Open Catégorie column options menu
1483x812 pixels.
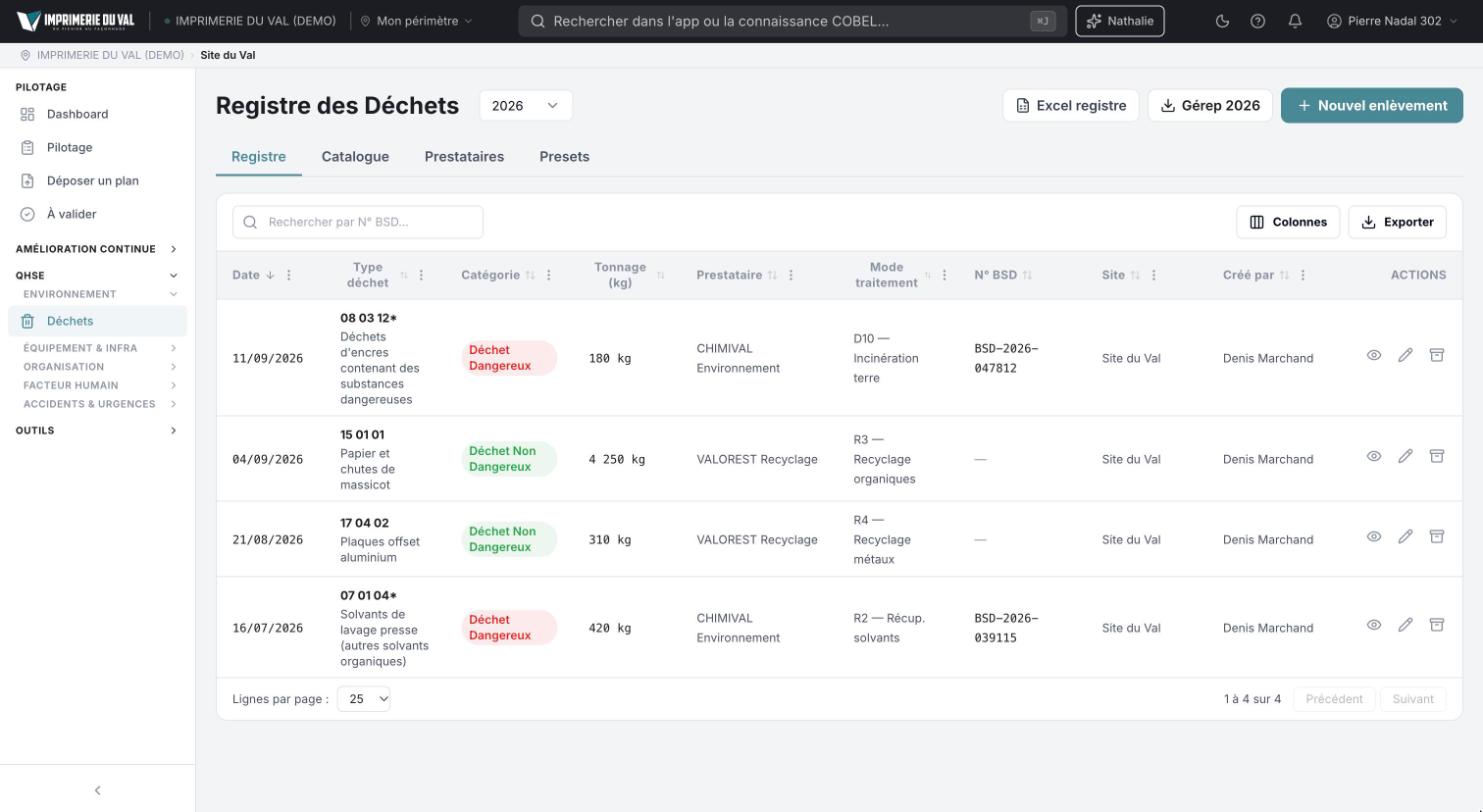click(x=549, y=275)
